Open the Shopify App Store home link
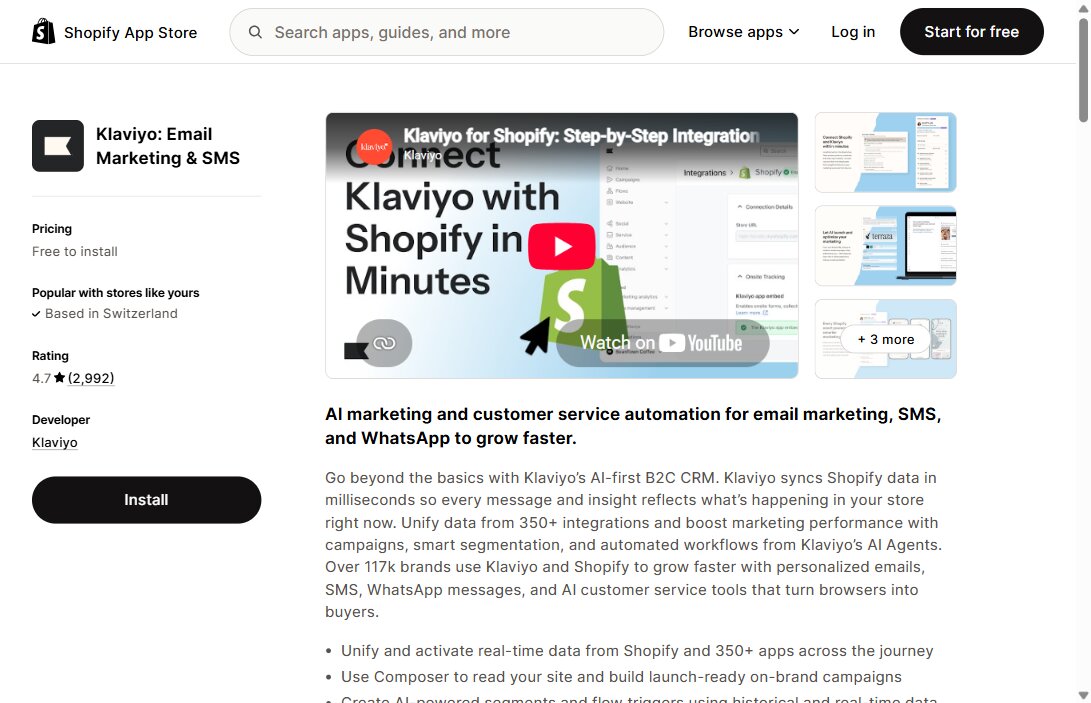This screenshot has height=703, width=1091. [x=115, y=32]
